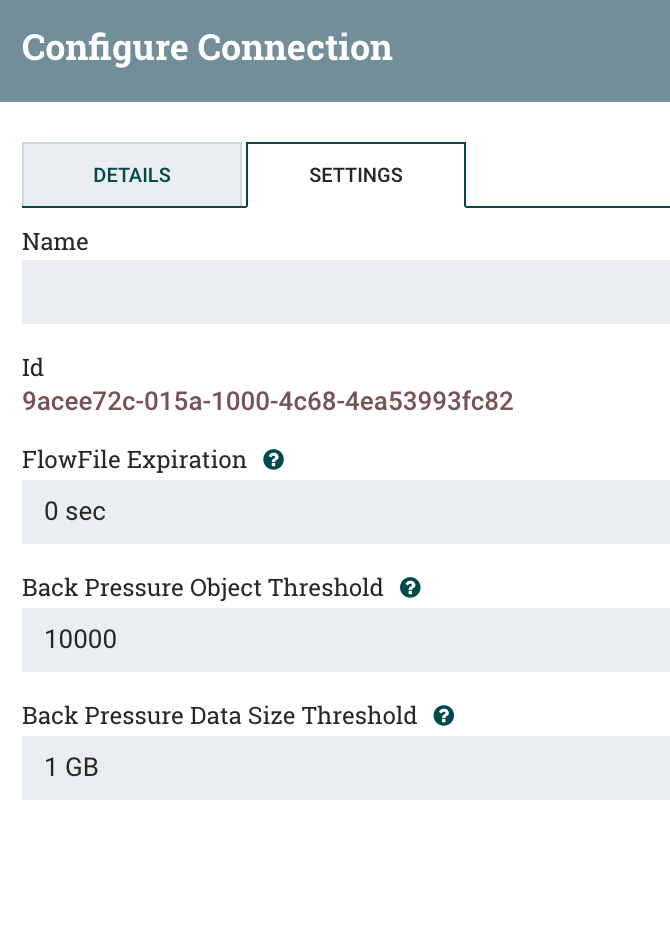Viewport: 670px width, 940px height.
Task: Click the FlowFile Expiration value field
Action: 335,511
